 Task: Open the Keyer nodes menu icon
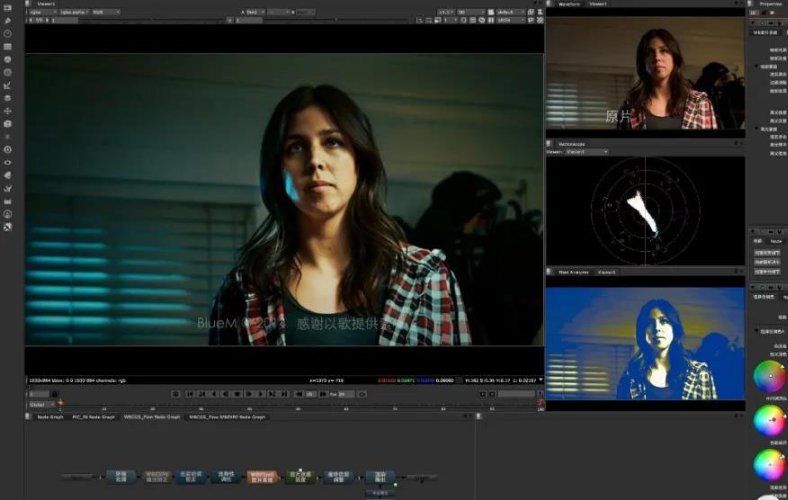[x=8, y=85]
